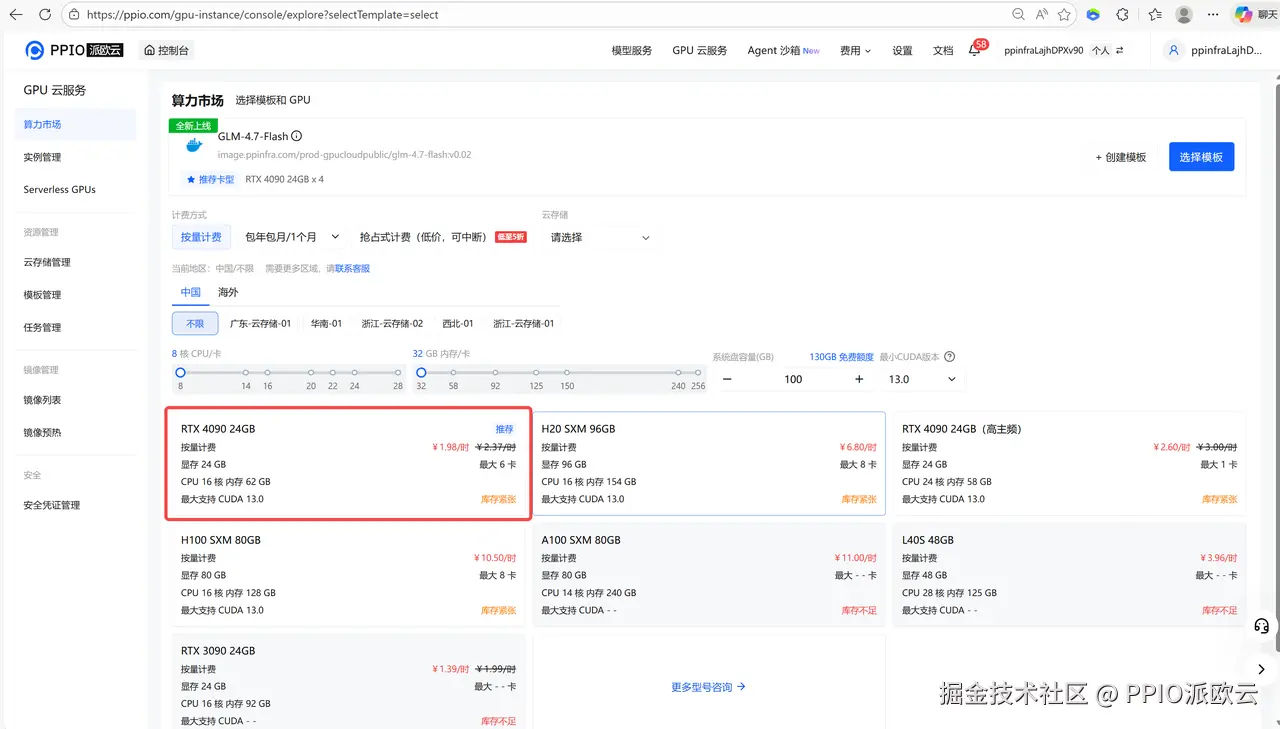This screenshot has height=729, width=1280.
Task: View site information via the address bar lock icon
Action: click(76, 15)
